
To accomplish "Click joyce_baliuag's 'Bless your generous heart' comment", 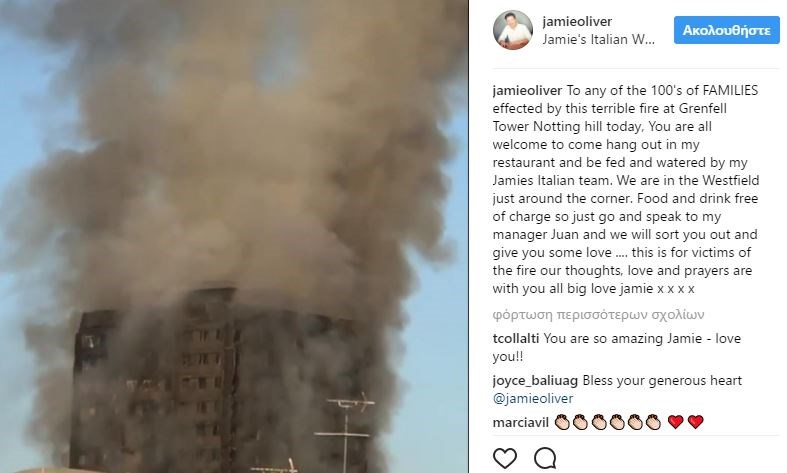I will click(662, 381).
